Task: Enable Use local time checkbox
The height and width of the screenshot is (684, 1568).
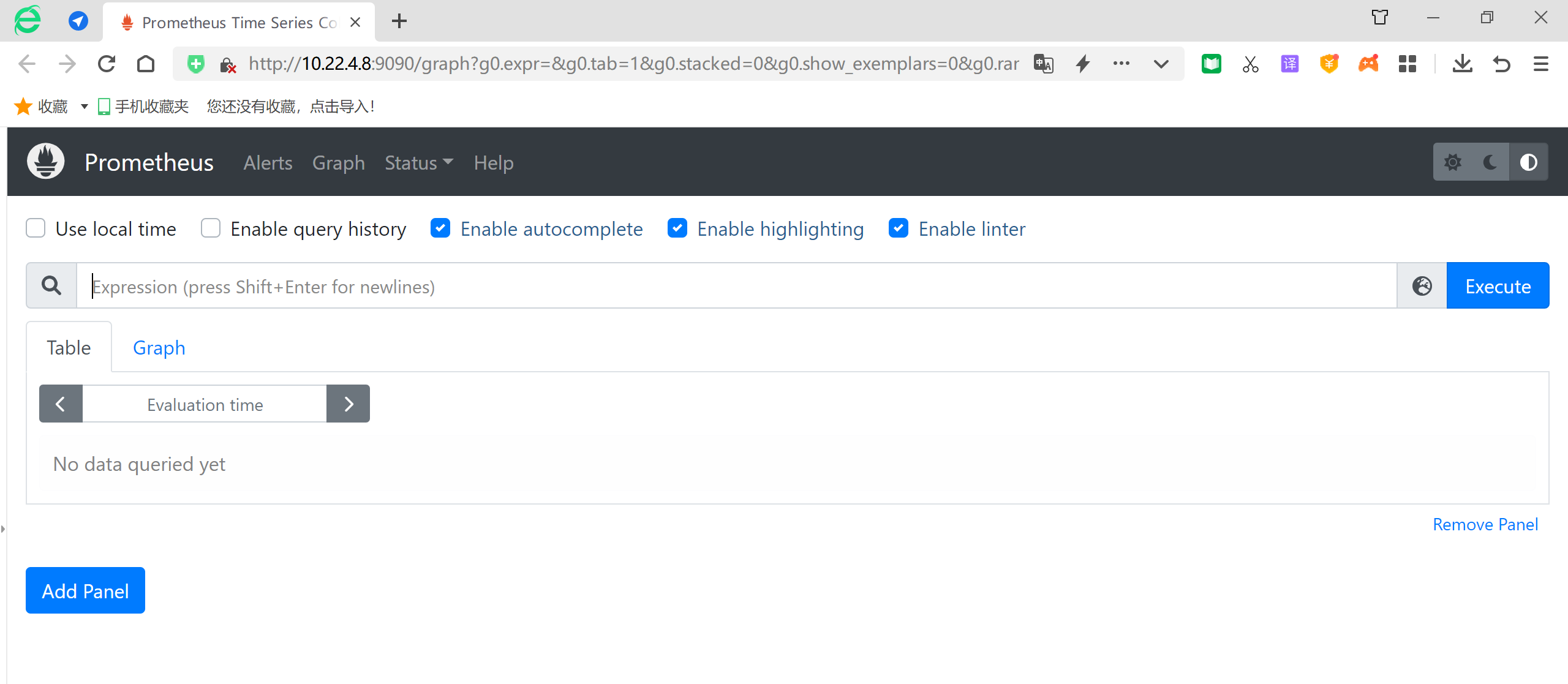Action: click(x=36, y=228)
